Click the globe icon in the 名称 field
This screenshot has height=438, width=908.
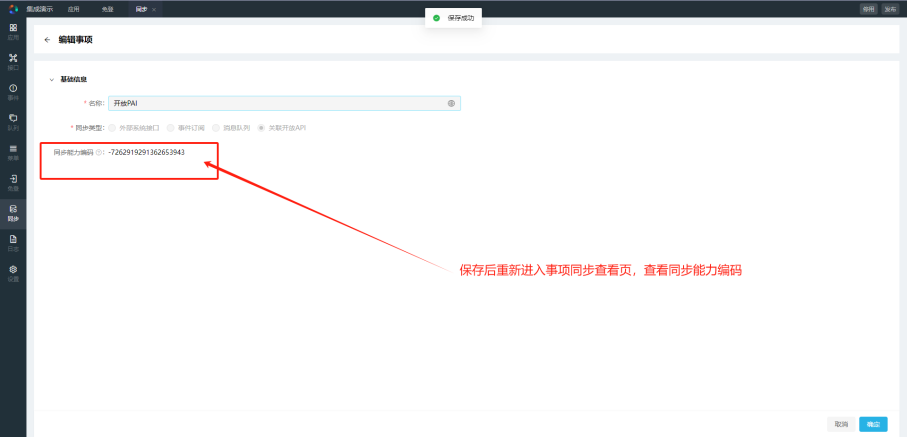[451, 104]
